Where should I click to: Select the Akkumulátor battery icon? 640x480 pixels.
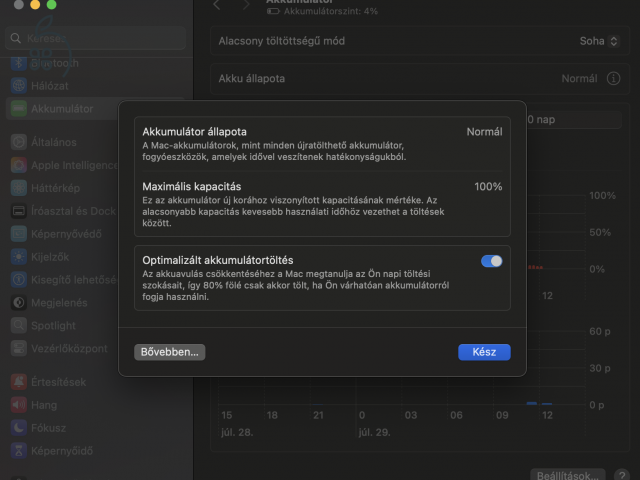pyautogui.click(x=19, y=109)
